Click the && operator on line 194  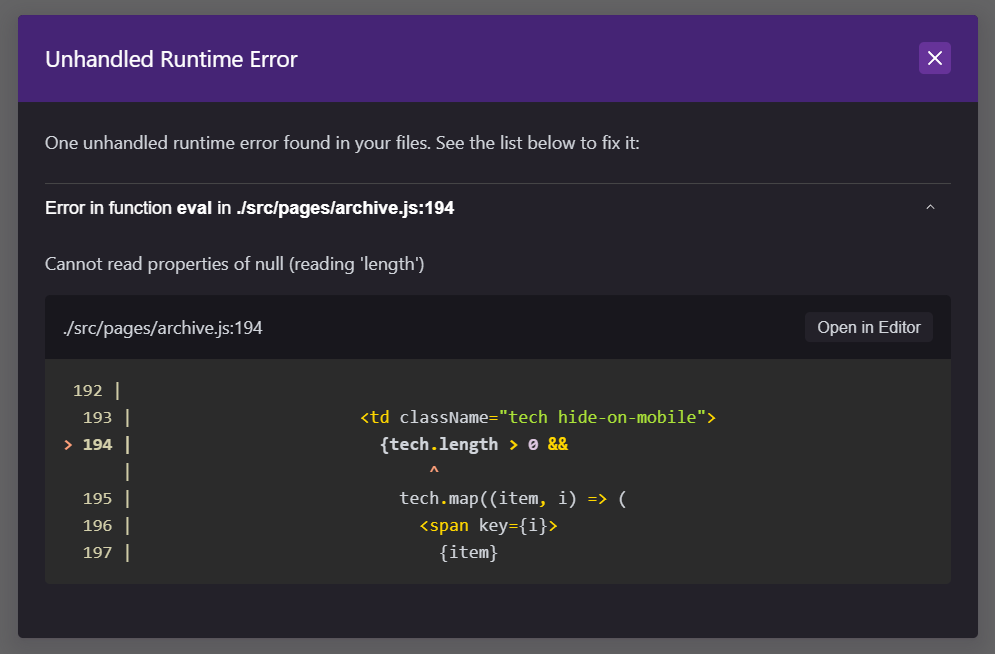pyautogui.click(x=557, y=444)
